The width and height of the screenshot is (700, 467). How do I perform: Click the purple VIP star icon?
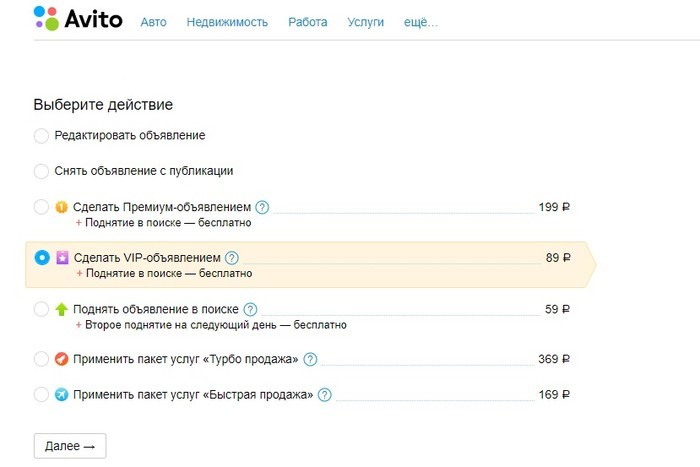62,258
